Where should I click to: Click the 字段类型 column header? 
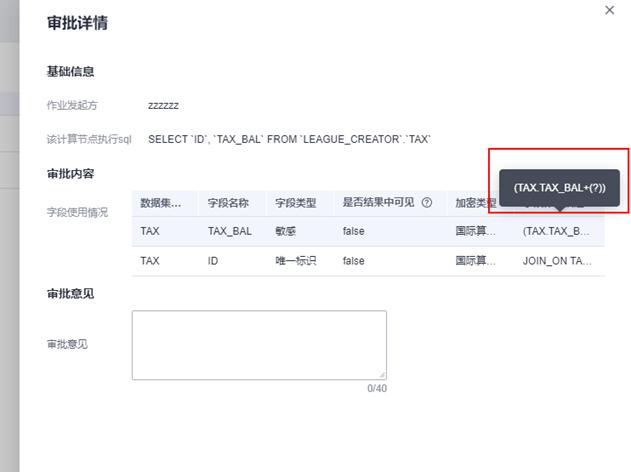point(295,203)
